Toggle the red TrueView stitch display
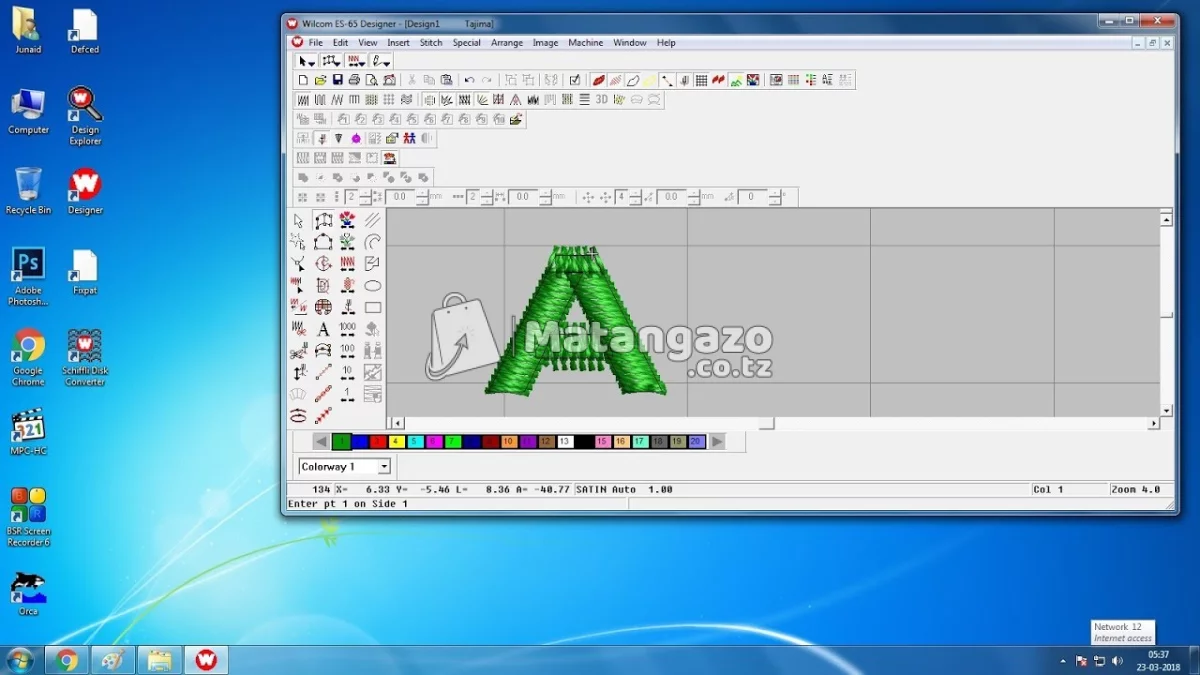 coord(598,80)
